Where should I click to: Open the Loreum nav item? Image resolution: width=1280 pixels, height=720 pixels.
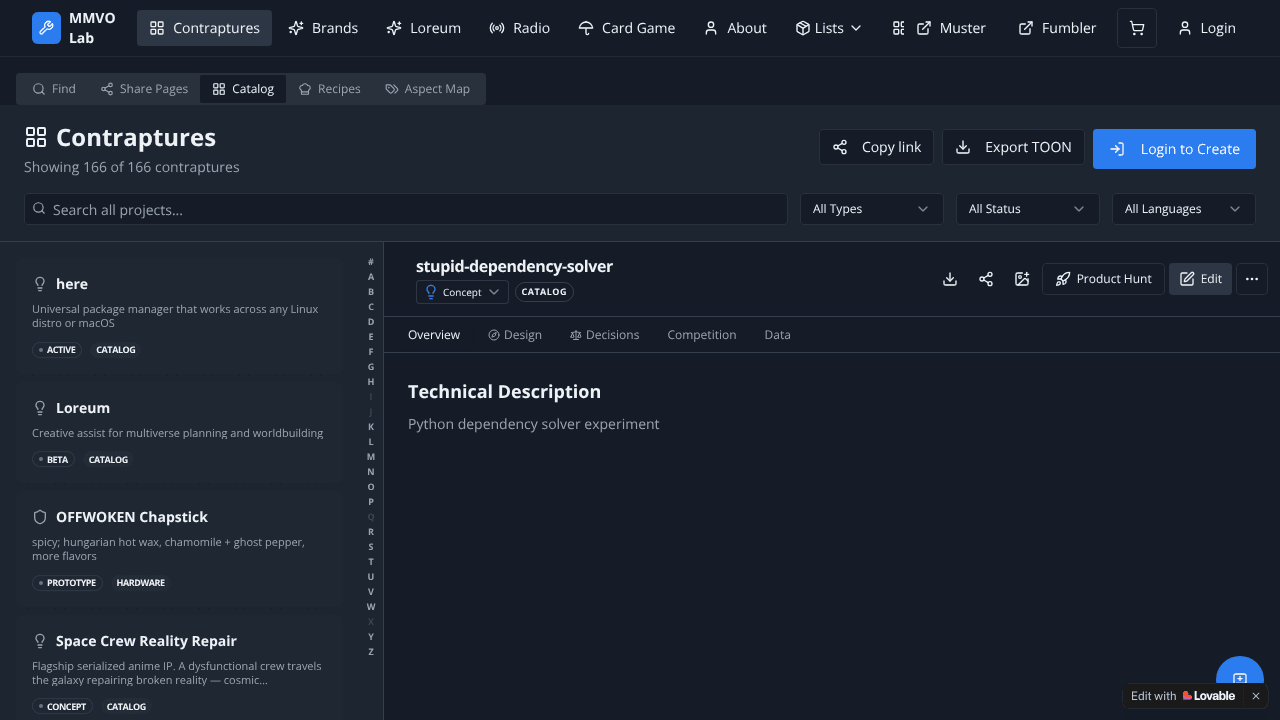click(x=424, y=28)
